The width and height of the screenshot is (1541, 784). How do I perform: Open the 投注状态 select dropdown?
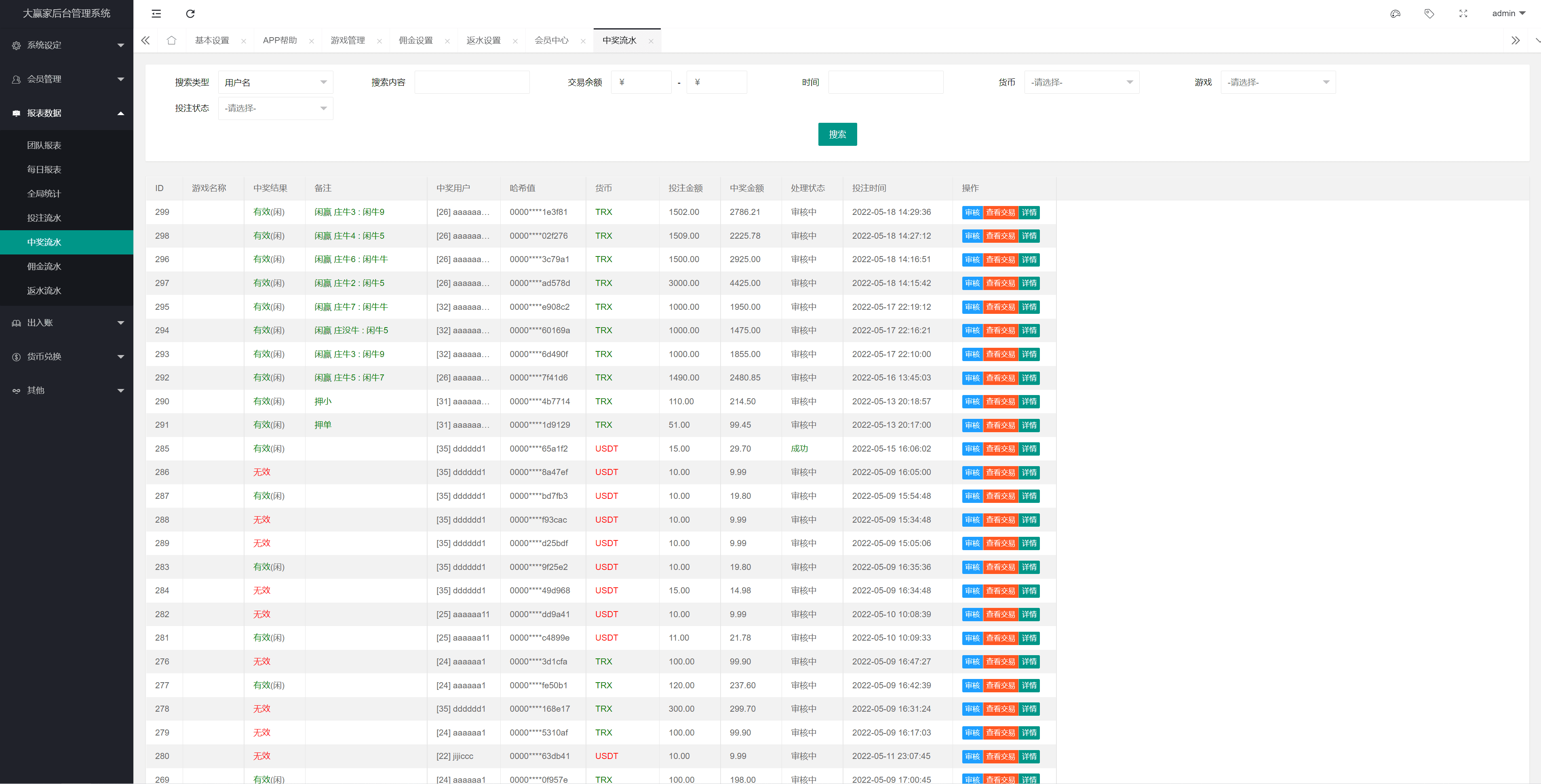click(275, 108)
